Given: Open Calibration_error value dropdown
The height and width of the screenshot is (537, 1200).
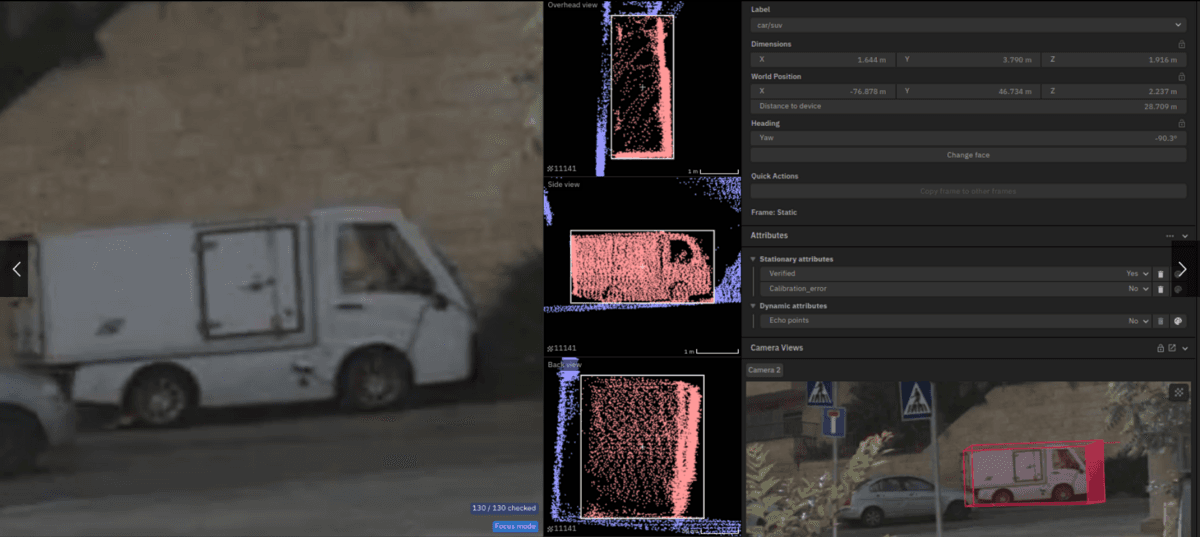Looking at the screenshot, I should 1138,289.
